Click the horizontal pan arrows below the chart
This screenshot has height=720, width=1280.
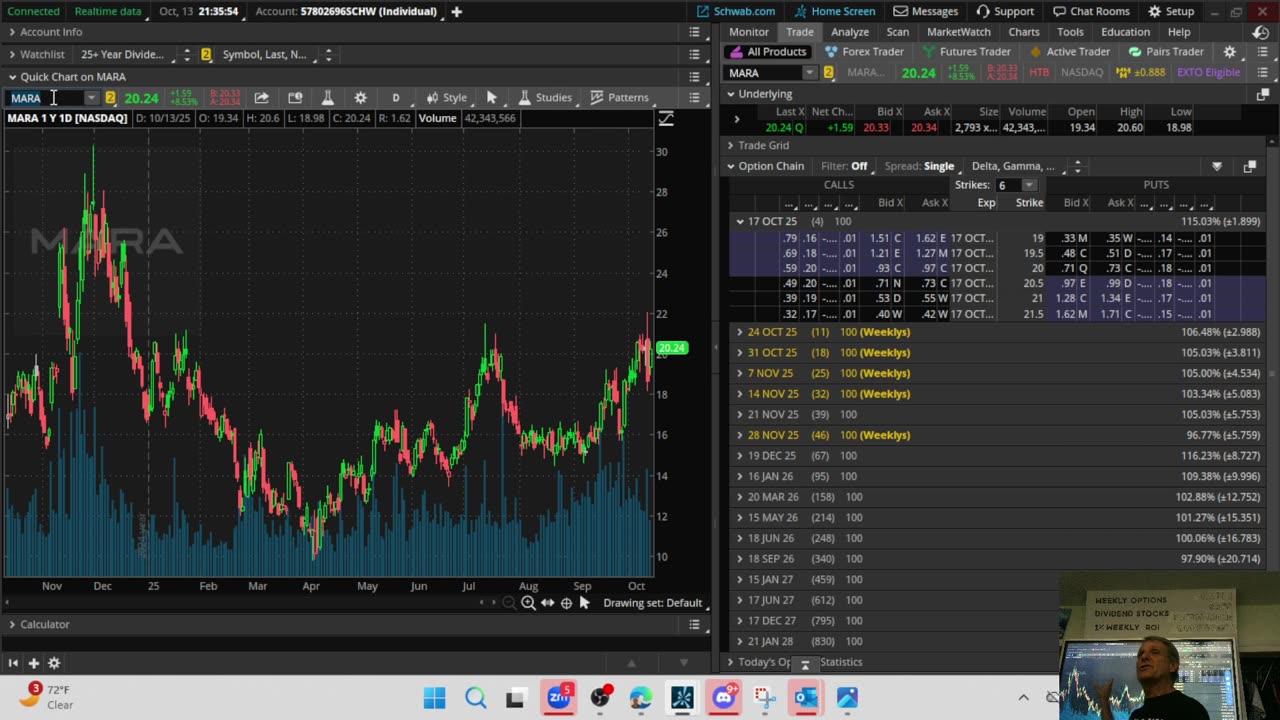pyautogui.click(x=547, y=603)
